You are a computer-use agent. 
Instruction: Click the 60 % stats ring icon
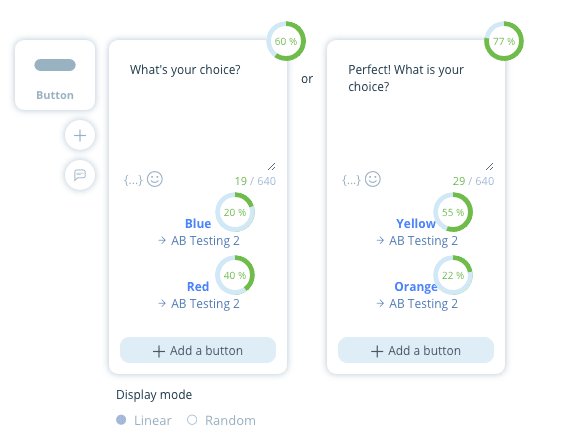point(286,41)
